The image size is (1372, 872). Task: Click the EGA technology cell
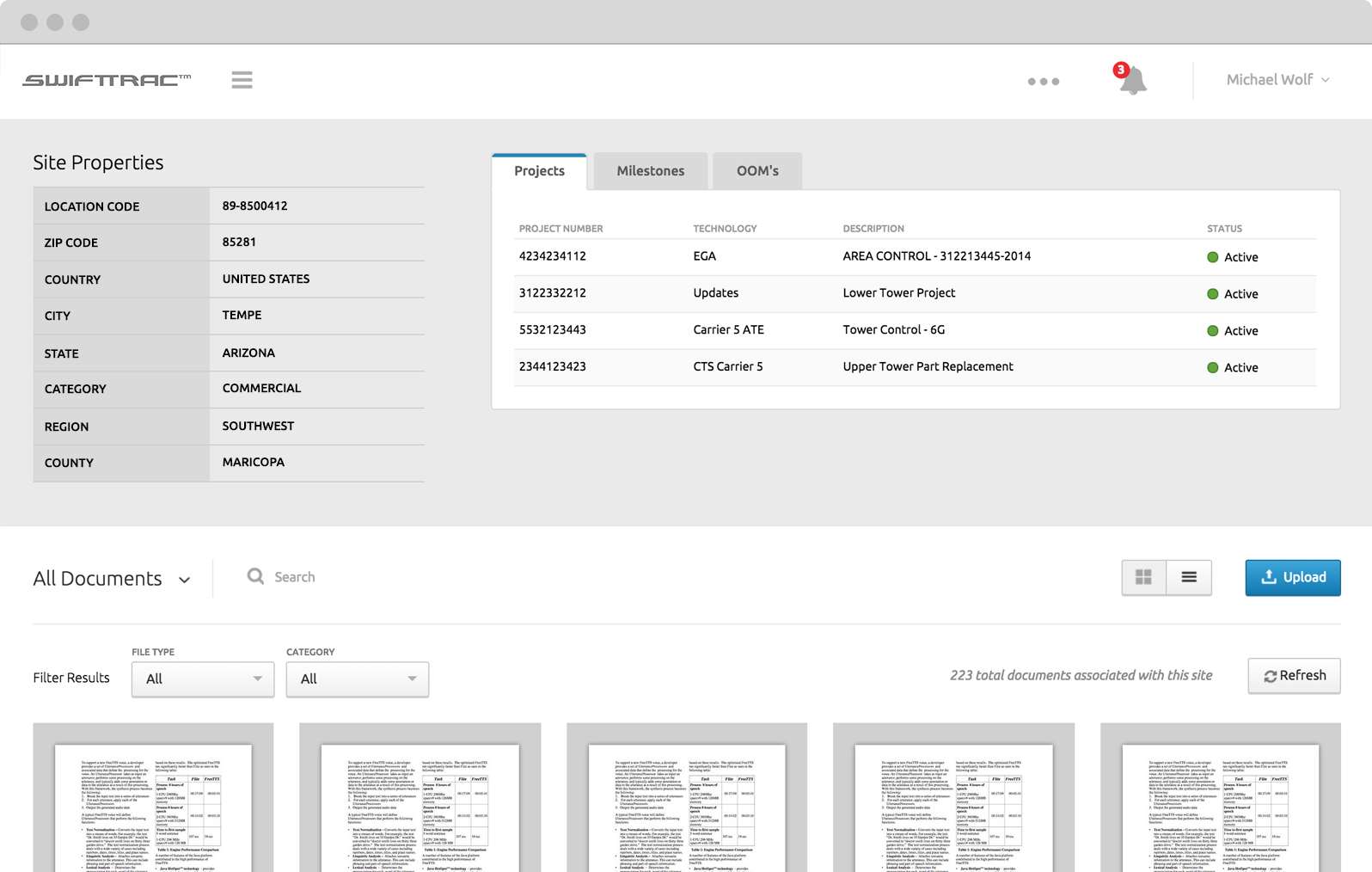[704, 256]
